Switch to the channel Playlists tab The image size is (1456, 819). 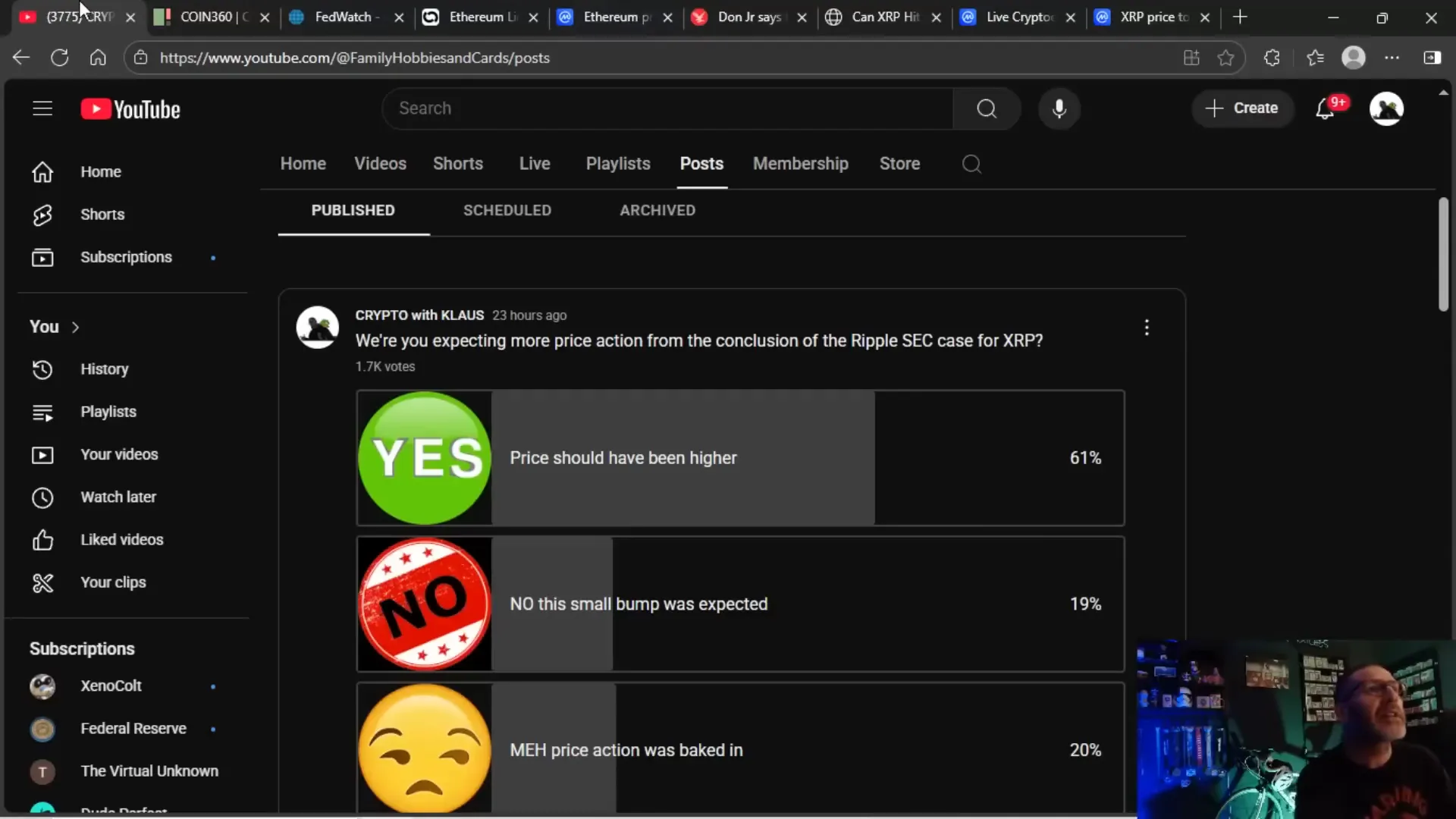pos(618,164)
